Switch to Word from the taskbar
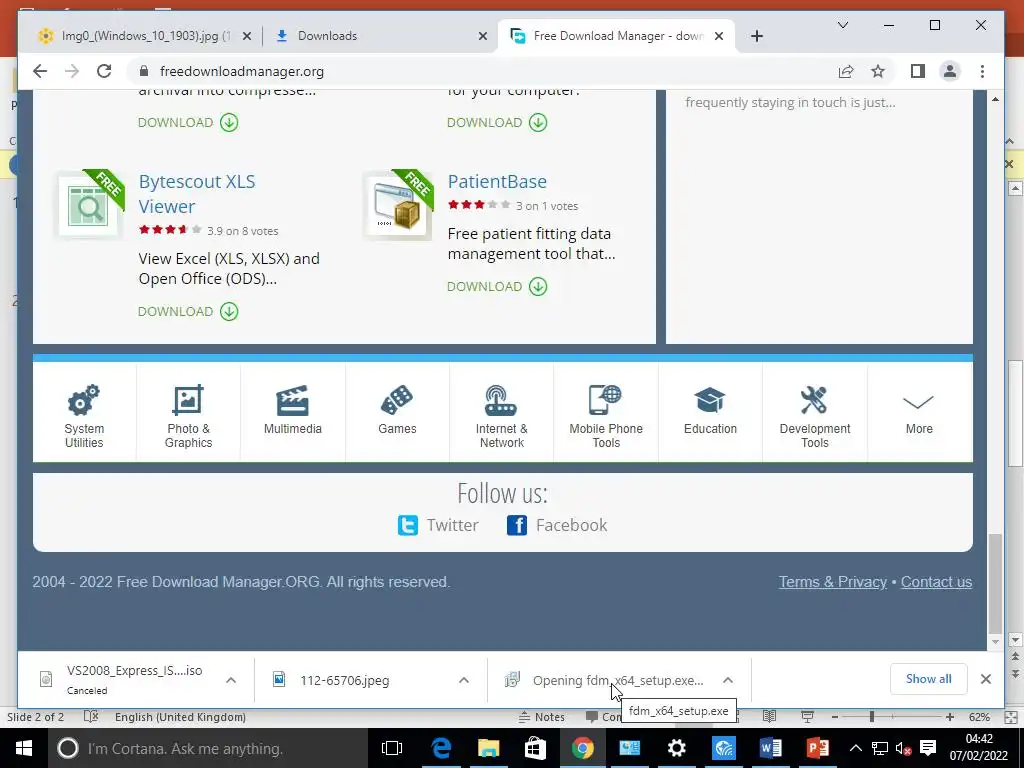The image size is (1024, 768). 771,748
